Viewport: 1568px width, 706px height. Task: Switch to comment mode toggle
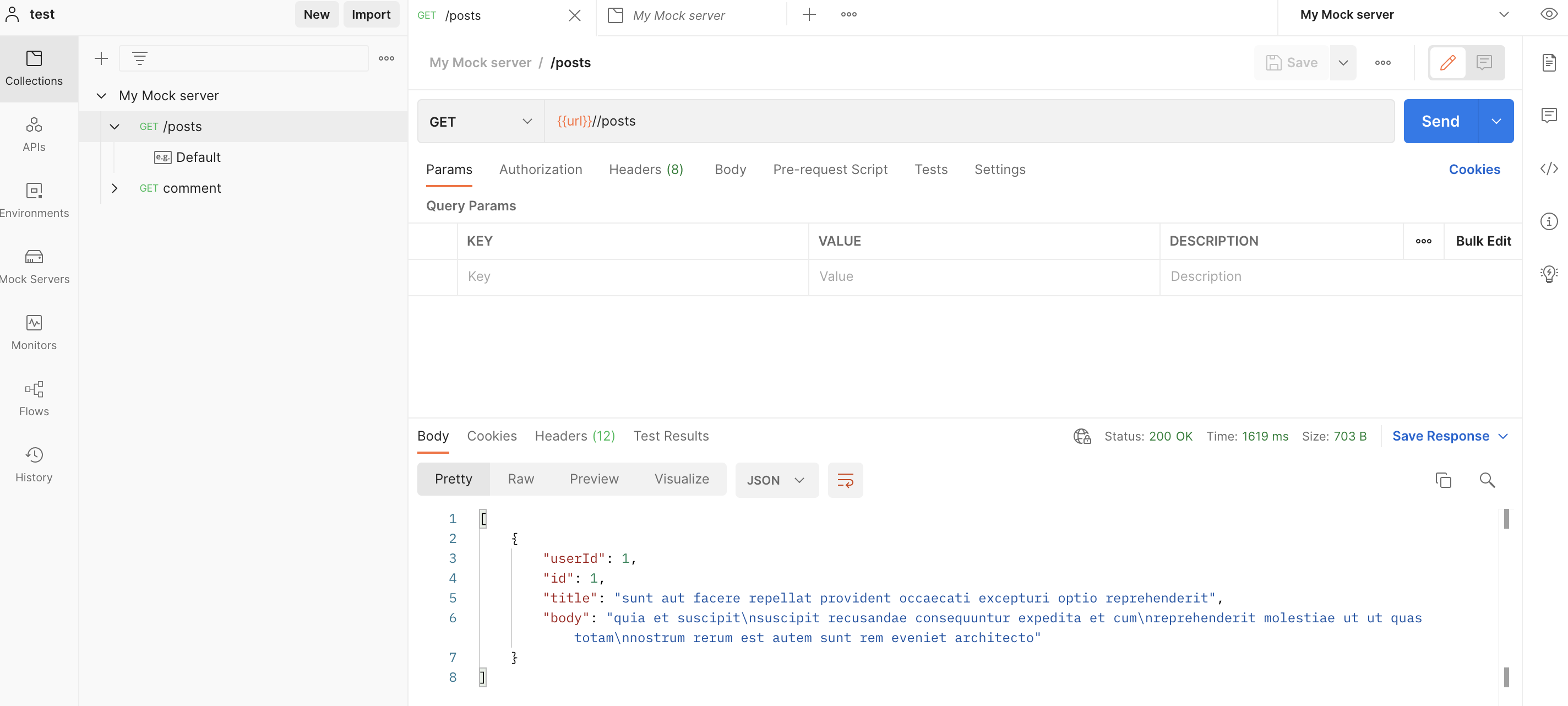click(1484, 63)
